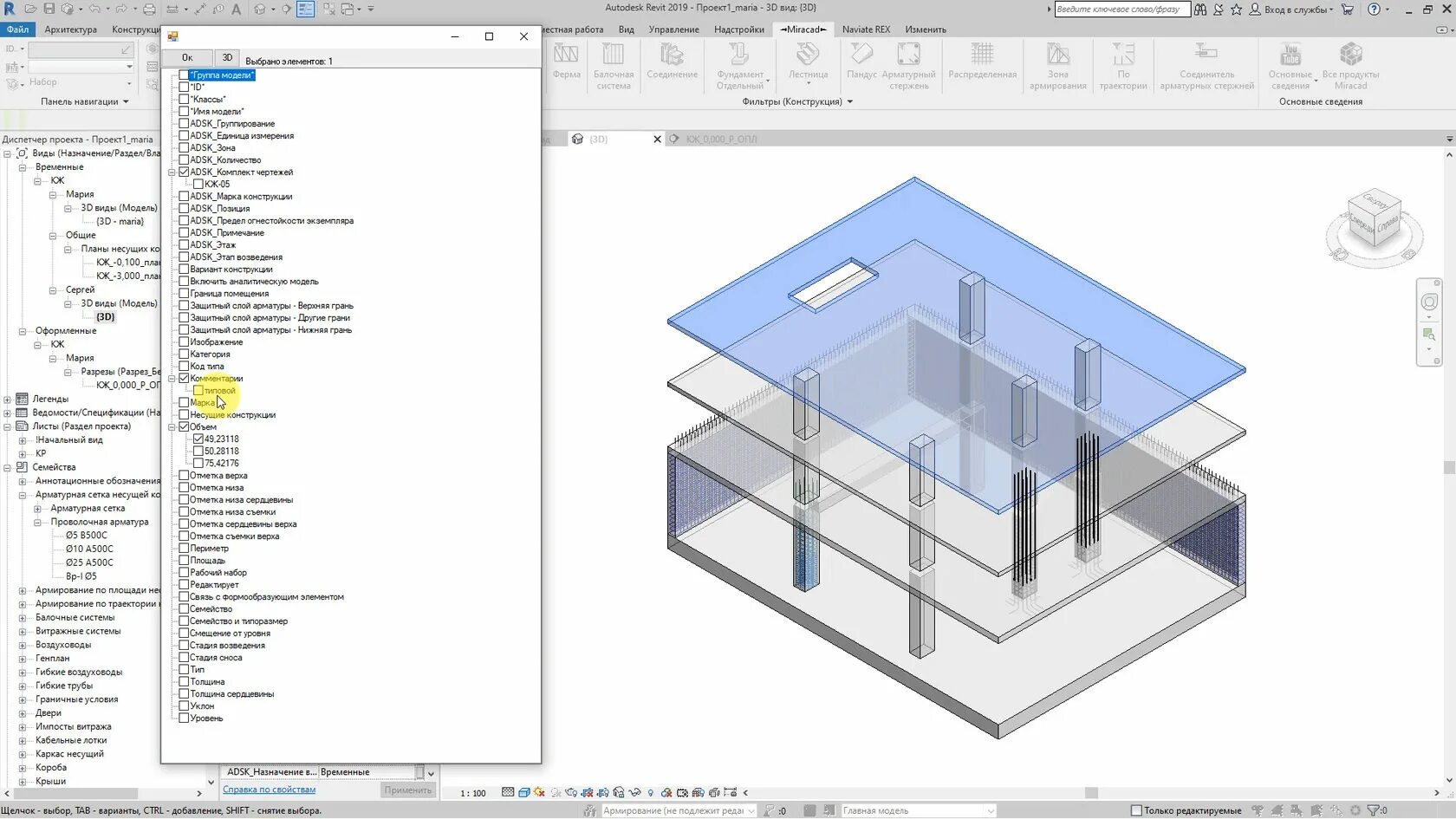Screen dimensions: 1456x819
Task: Enable the Площадь checkbox
Action: click(x=185, y=560)
